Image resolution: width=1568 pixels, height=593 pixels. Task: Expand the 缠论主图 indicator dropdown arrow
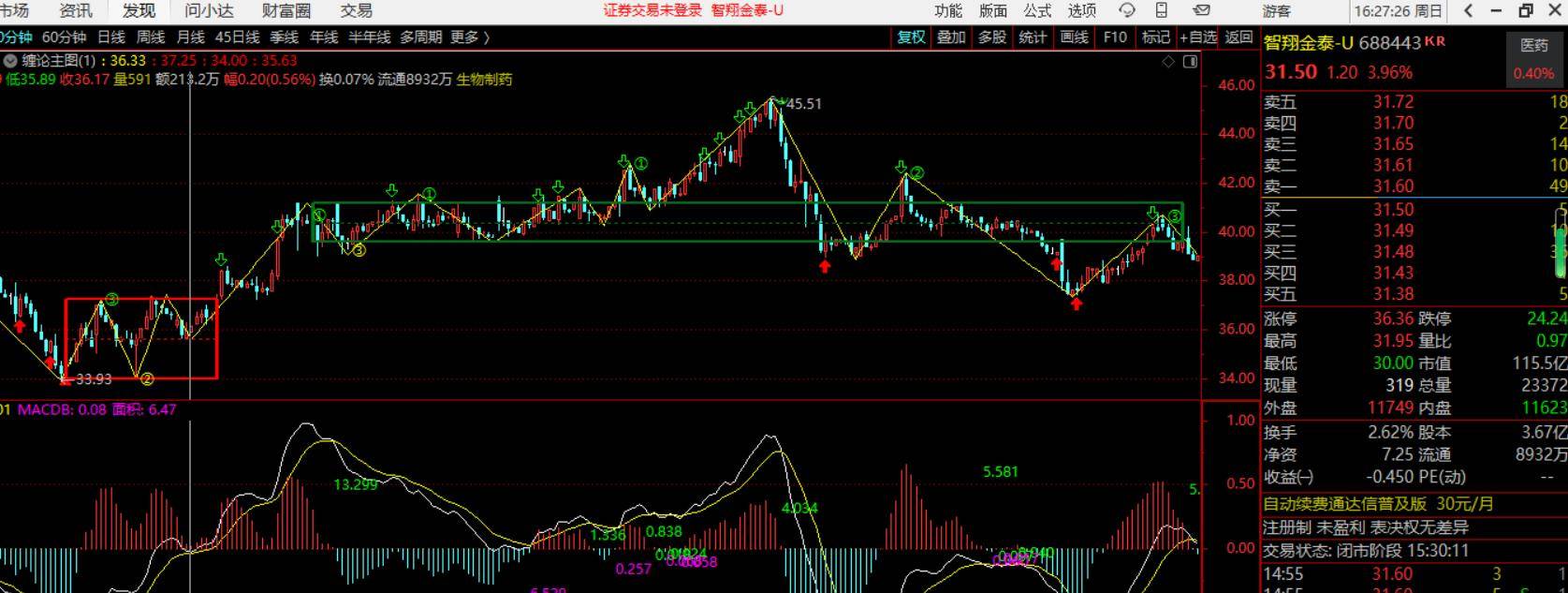pyautogui.click(x=10, y=60)
